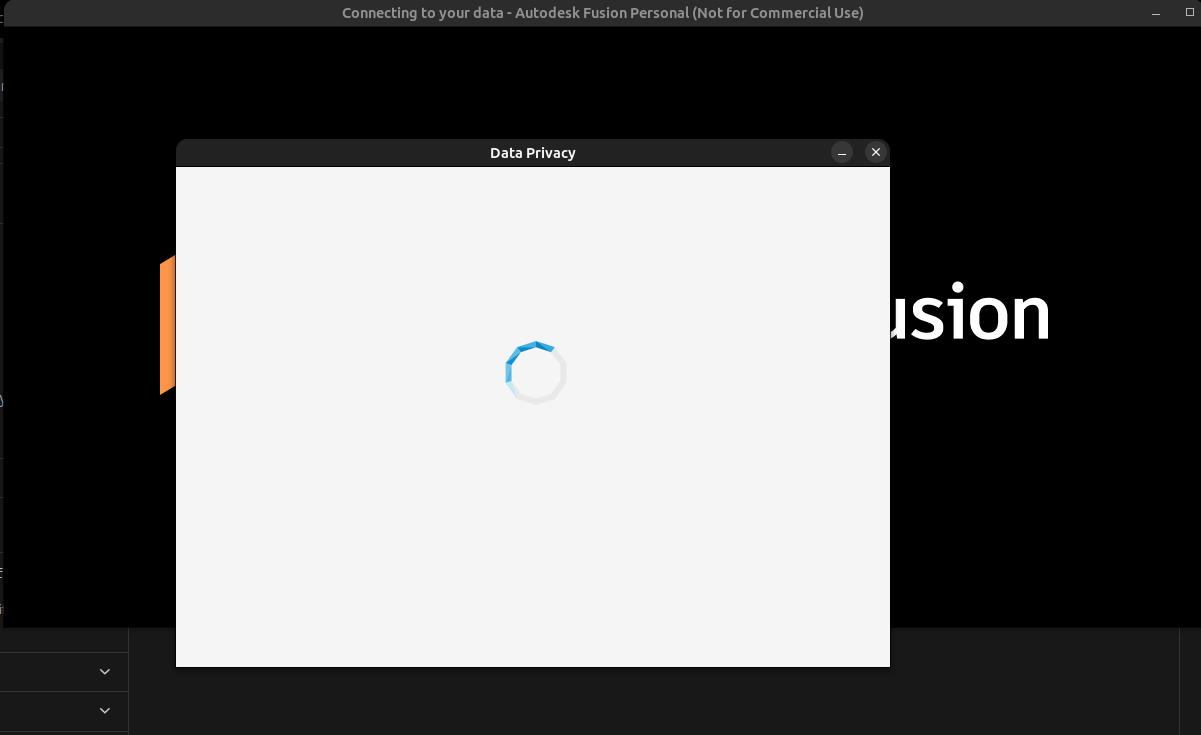
Task: Close the Data Privacy dialog
Action: [x=876, y=152]
